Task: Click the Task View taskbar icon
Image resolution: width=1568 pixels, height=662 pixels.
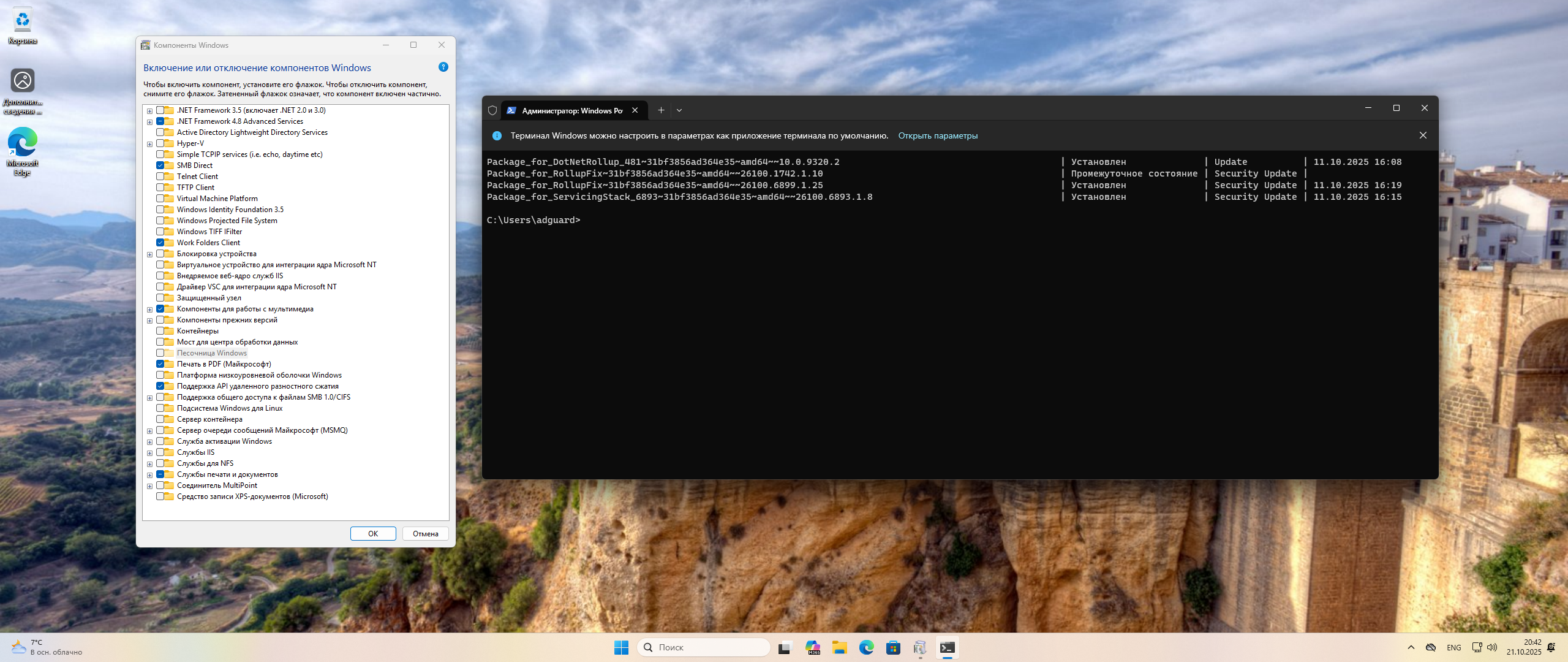Action: [x=785, y=647]
